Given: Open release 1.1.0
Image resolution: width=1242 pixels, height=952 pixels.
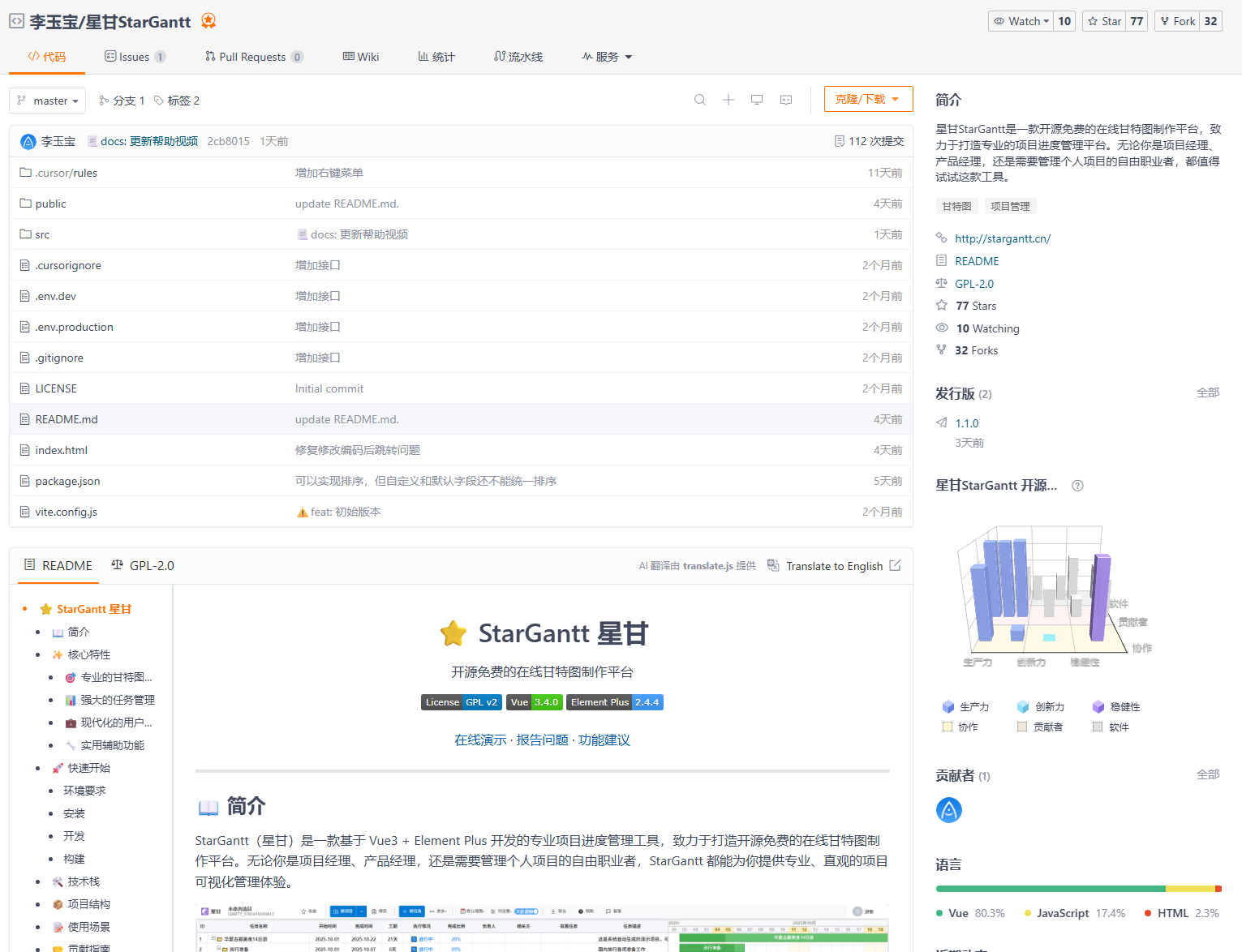Looking at the screenshot, I should coord(967,422).
